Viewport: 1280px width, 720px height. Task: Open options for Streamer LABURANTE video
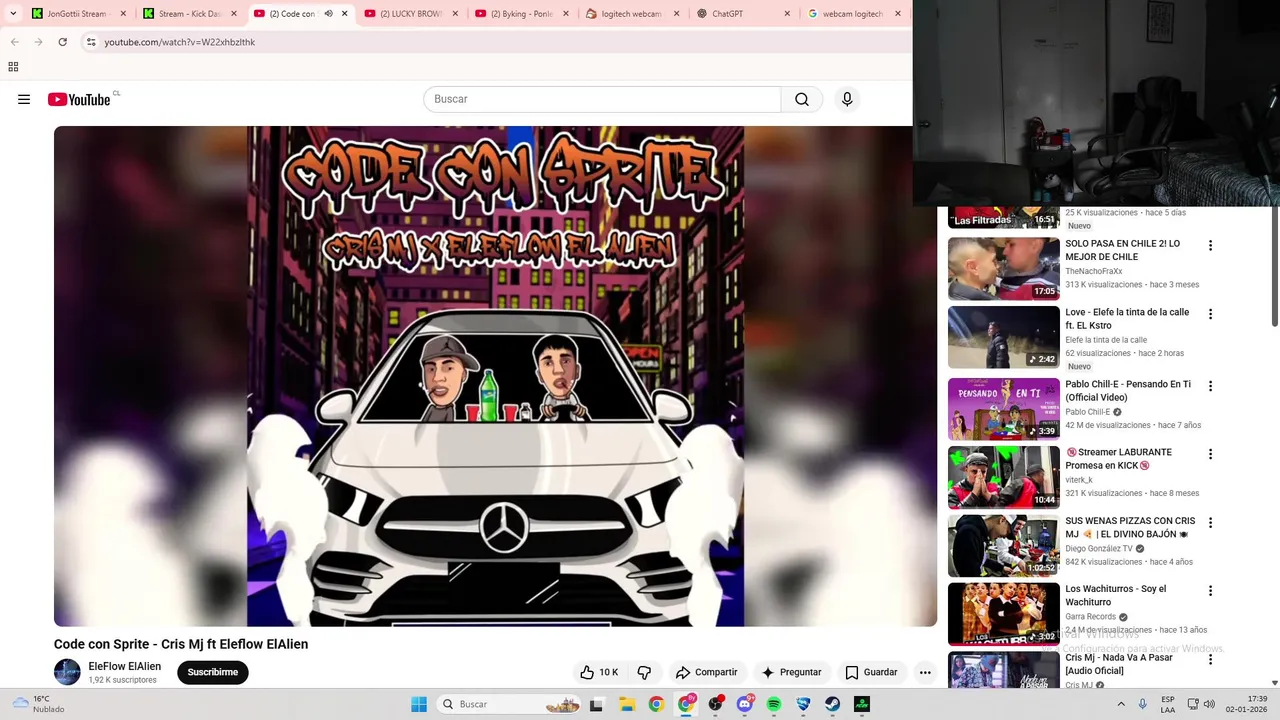[x=1210, y=454]
